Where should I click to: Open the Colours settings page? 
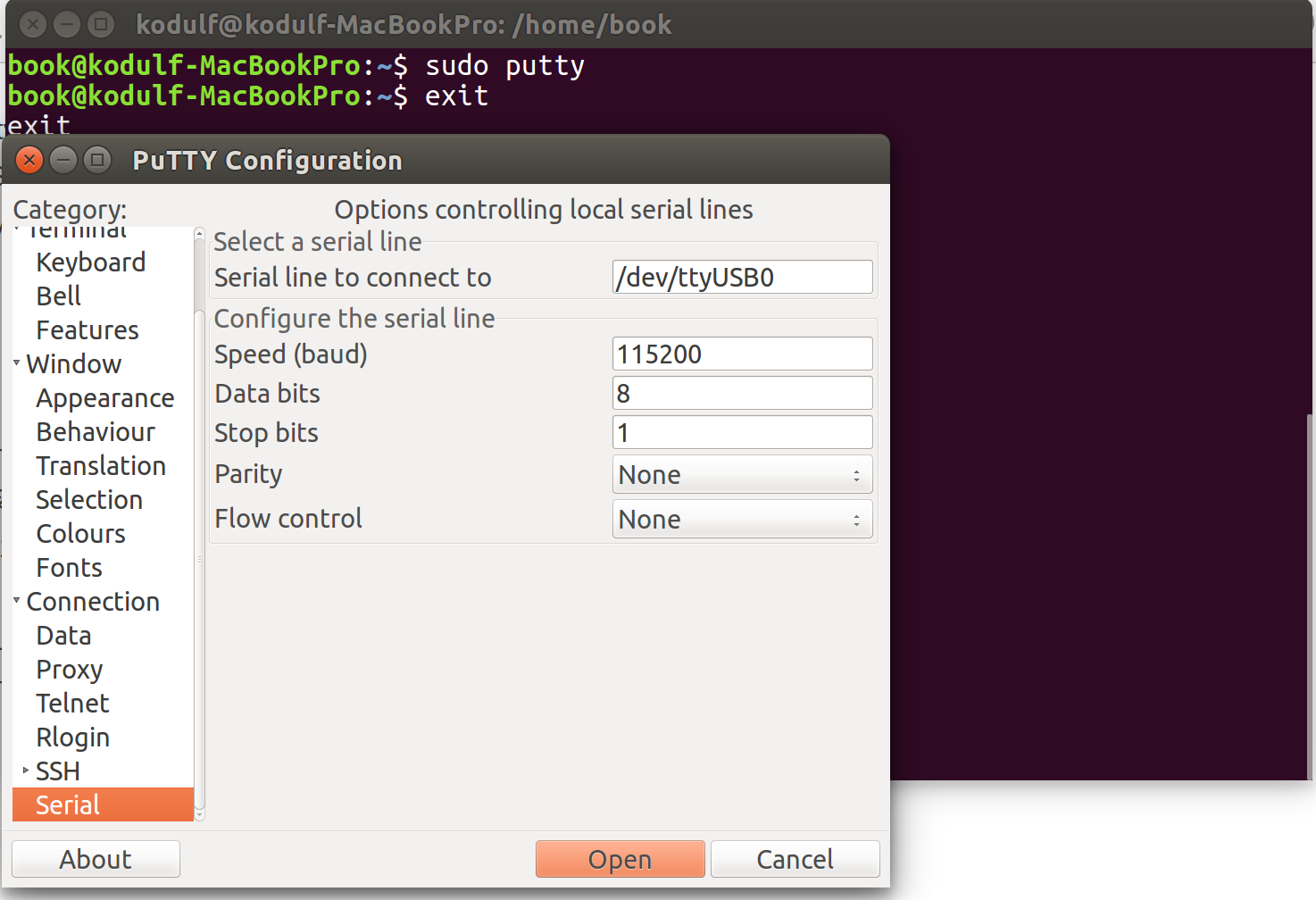80,533
